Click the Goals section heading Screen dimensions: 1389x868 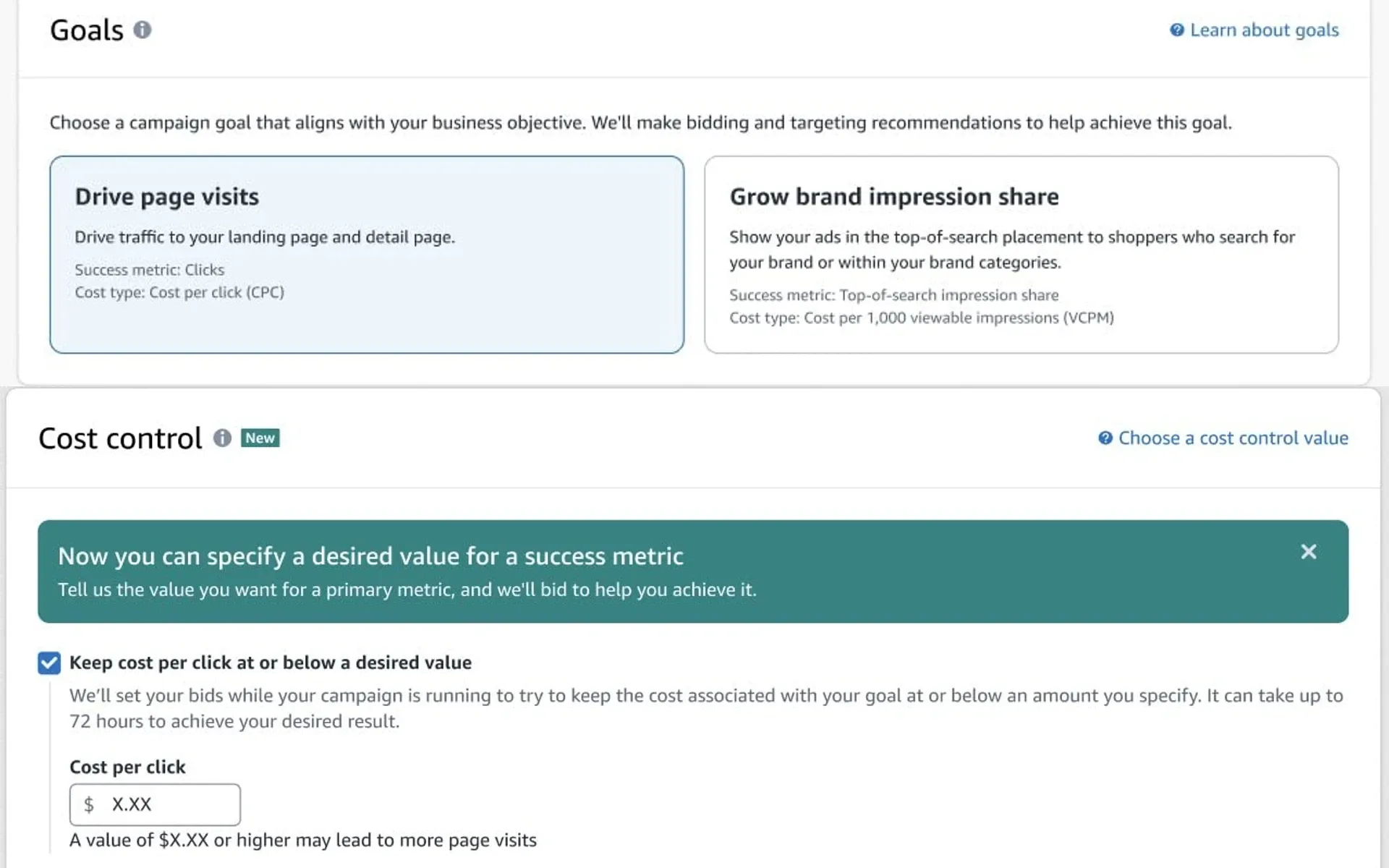(x=87, y=30)
